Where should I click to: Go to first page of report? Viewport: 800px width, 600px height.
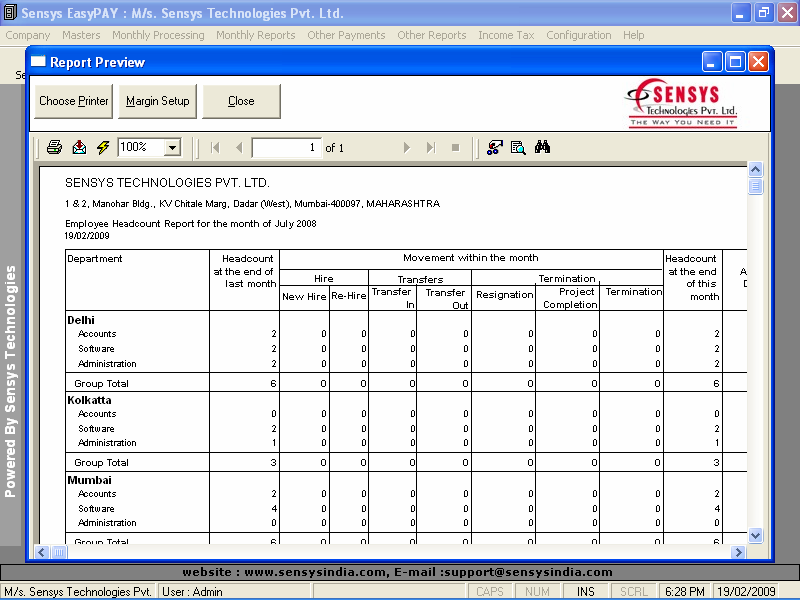[x=215, y=148]
